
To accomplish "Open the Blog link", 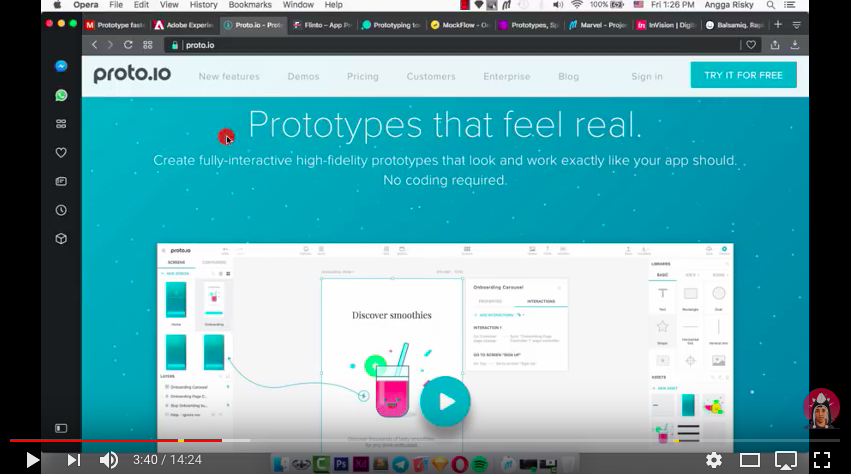I will pos(569,77).
